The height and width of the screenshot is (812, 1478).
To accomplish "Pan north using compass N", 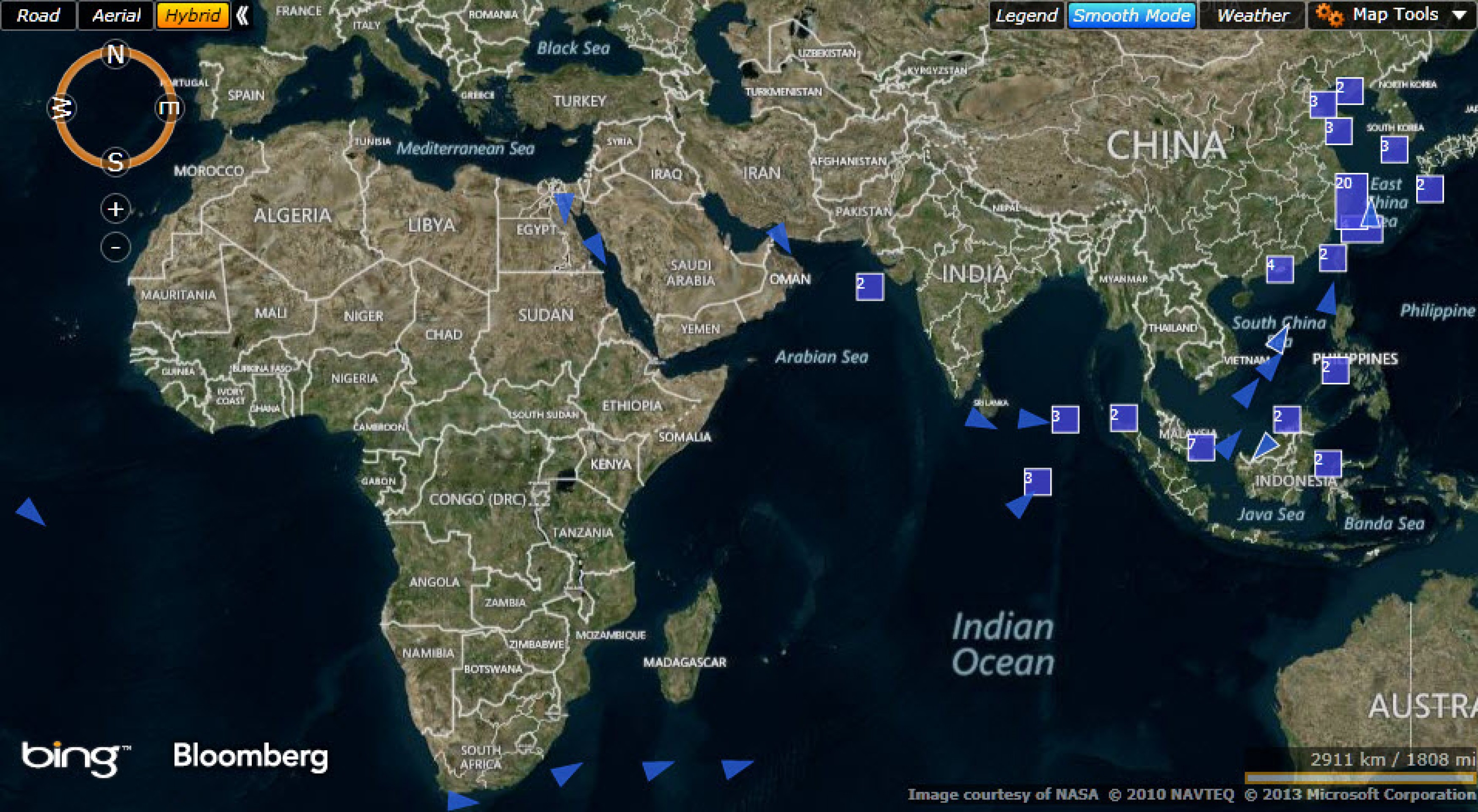I will click(116, 55).
